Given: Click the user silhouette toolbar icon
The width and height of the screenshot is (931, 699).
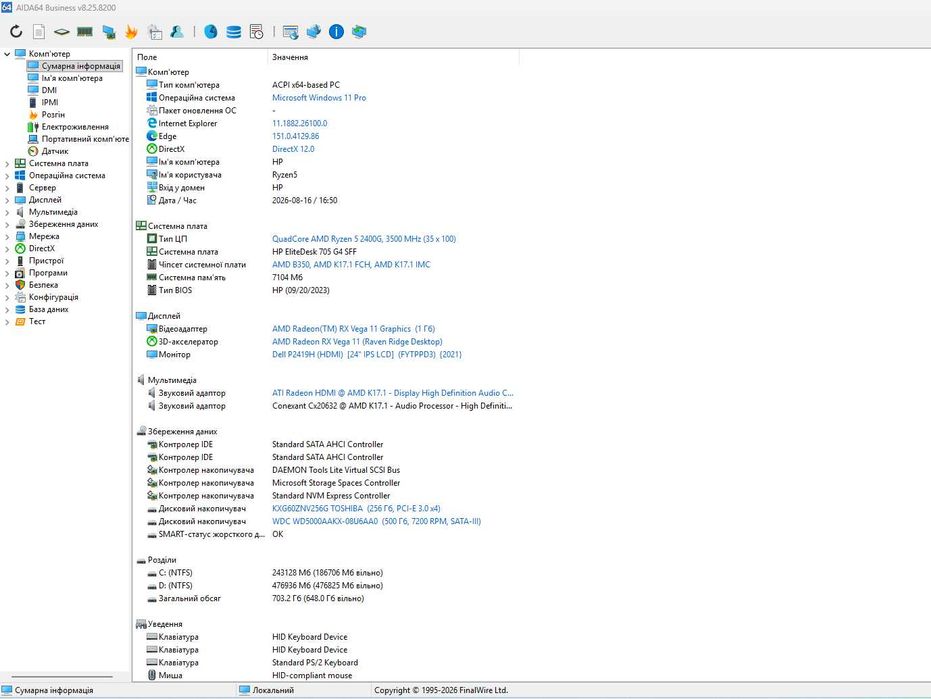Looking at the screenshot, I should 177,31.
